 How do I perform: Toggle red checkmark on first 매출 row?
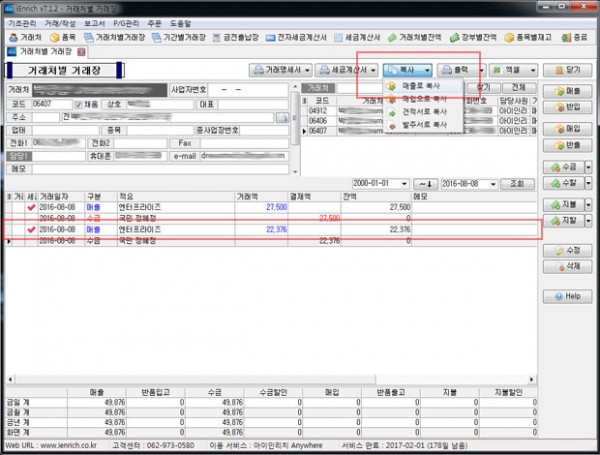pos(31,205)
